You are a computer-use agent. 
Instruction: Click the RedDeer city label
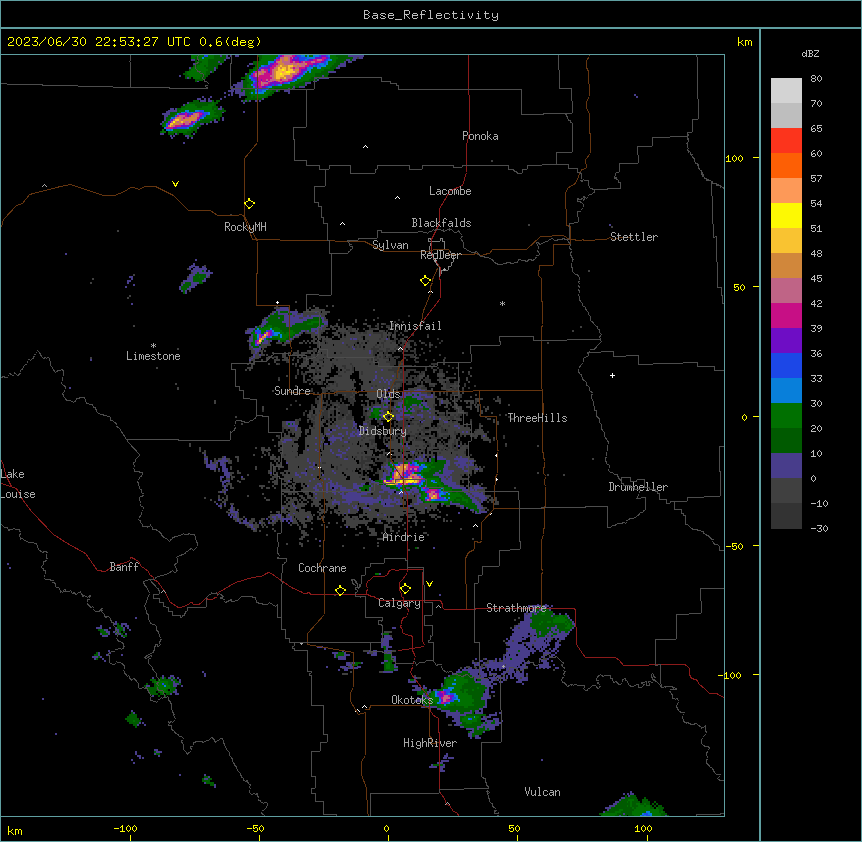pyautogui.click(x=440, y=255)
